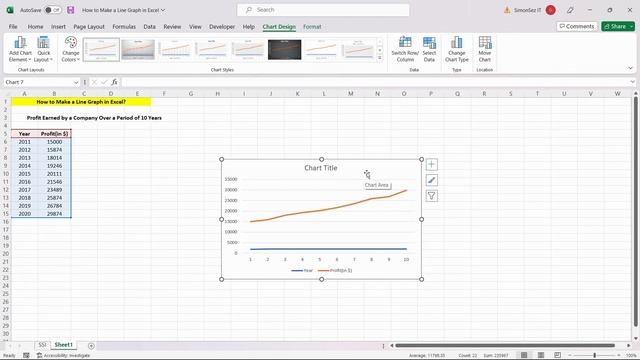The height and width of the screenshot is (360, 640).
Task: Click Chart Elements plus button
Action: tap(431, 164)
